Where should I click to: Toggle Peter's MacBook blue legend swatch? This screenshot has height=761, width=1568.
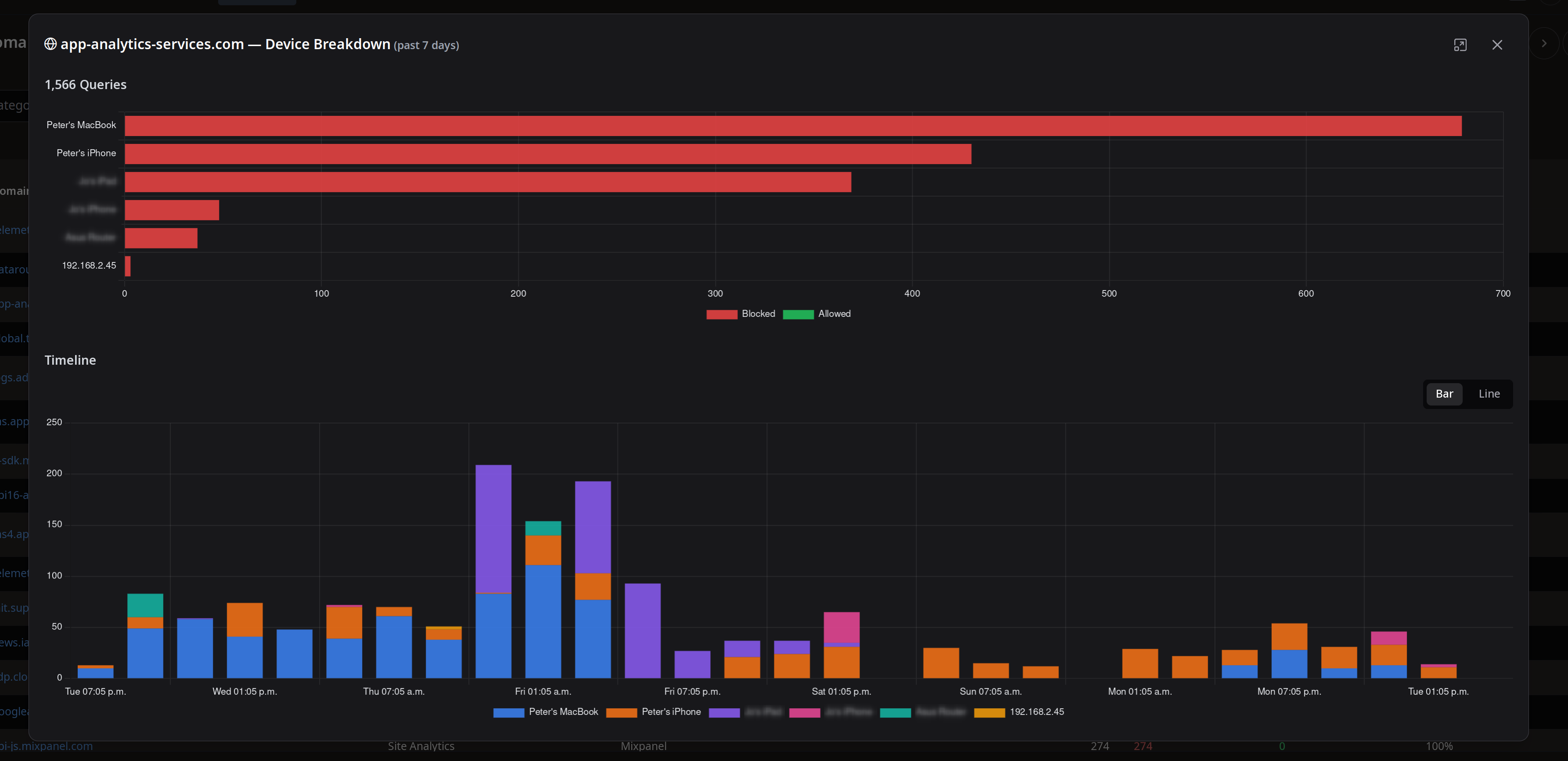[508, 712]
